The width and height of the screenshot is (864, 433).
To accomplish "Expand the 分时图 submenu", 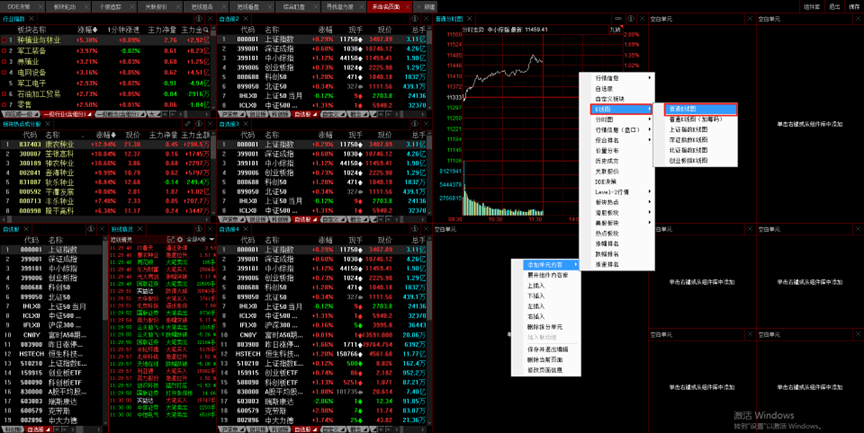I will (622, 120).
